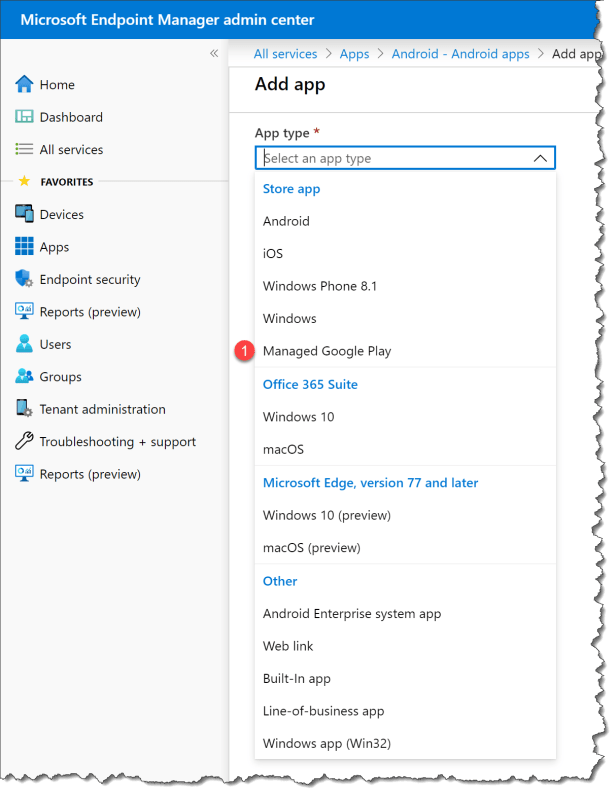616x795 pixels.
Task: Click Other group header
Action: [x=280, y=581]
